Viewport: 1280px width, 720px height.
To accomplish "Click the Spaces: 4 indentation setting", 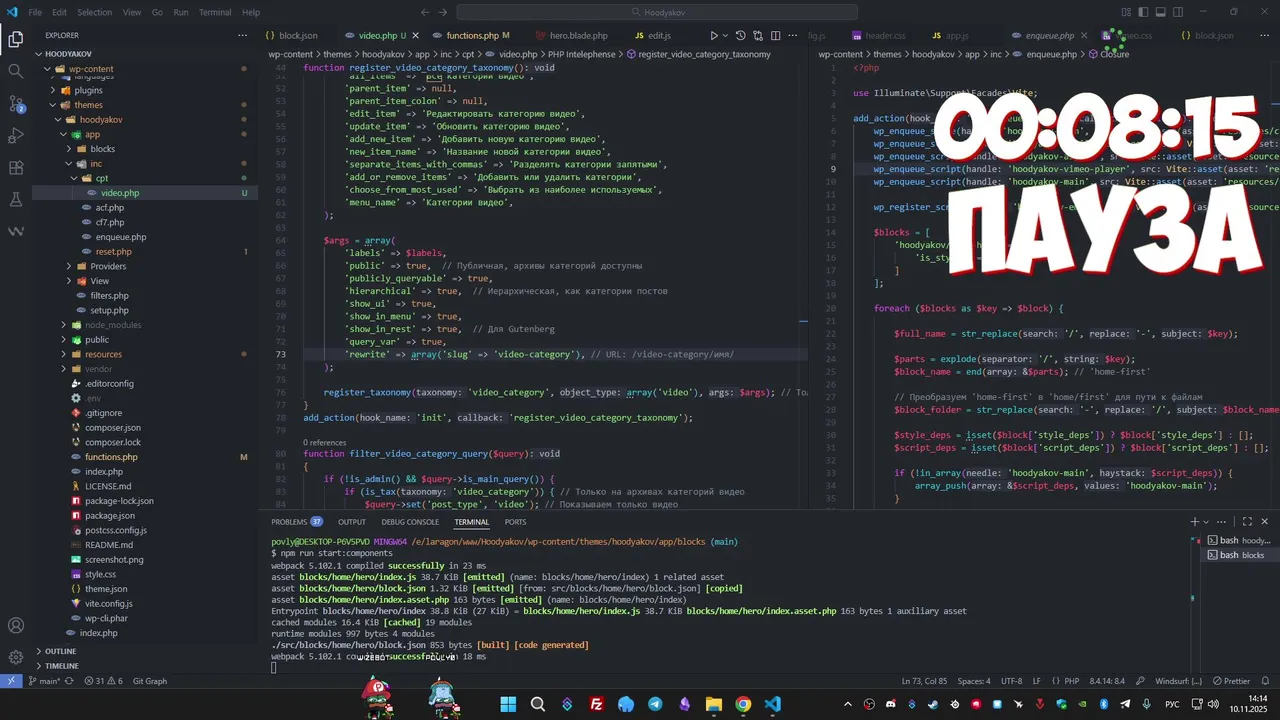I will (x=974, y=681).
